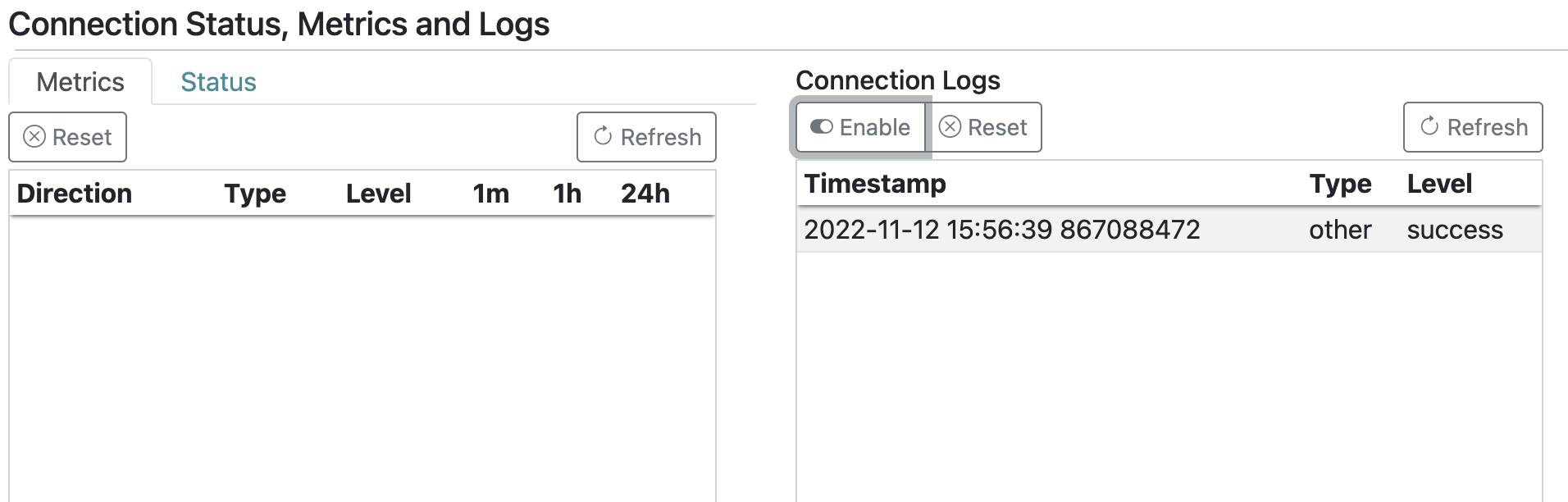The height and width of the screenshot is (502, 1568).
Task: Click the reset icon in the Metrics toolbar
Action: 67,136
